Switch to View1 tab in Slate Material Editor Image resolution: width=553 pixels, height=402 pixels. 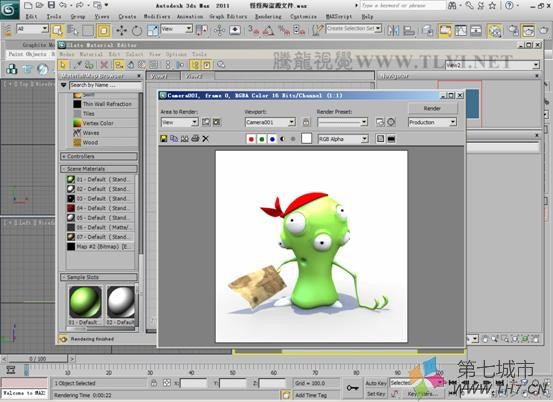pos(163,76)
